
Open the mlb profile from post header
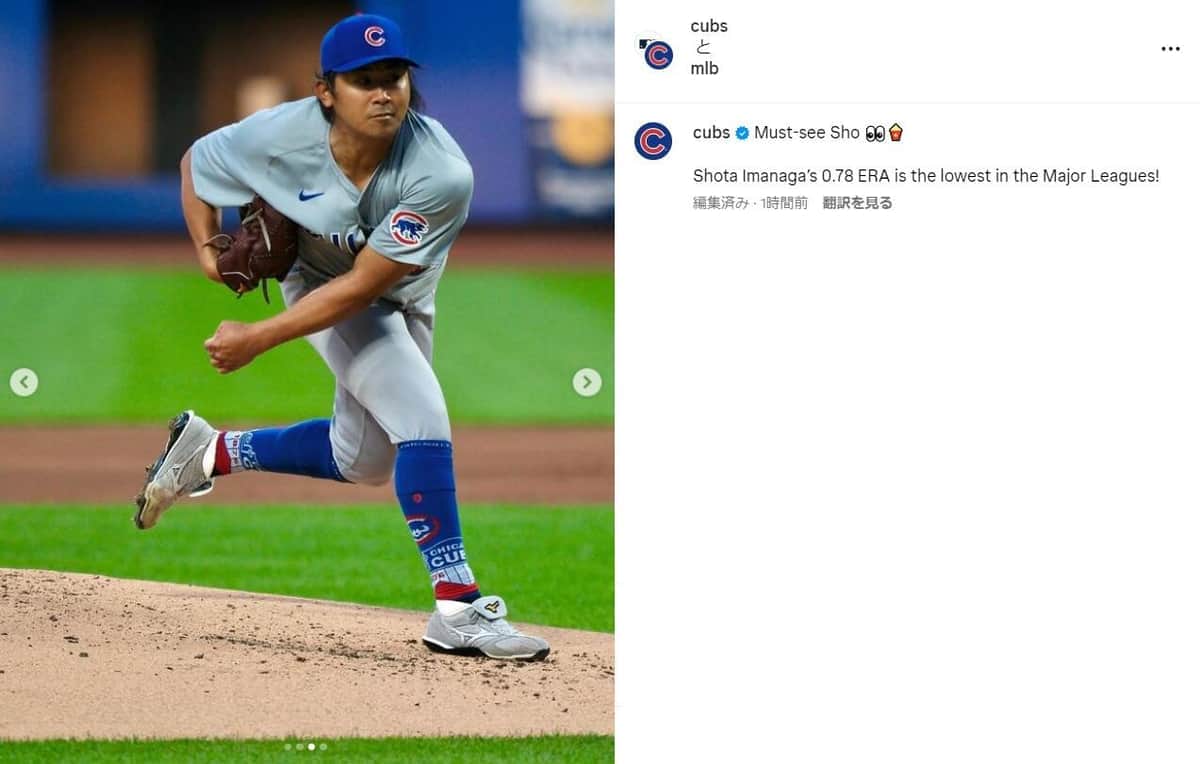704,69
